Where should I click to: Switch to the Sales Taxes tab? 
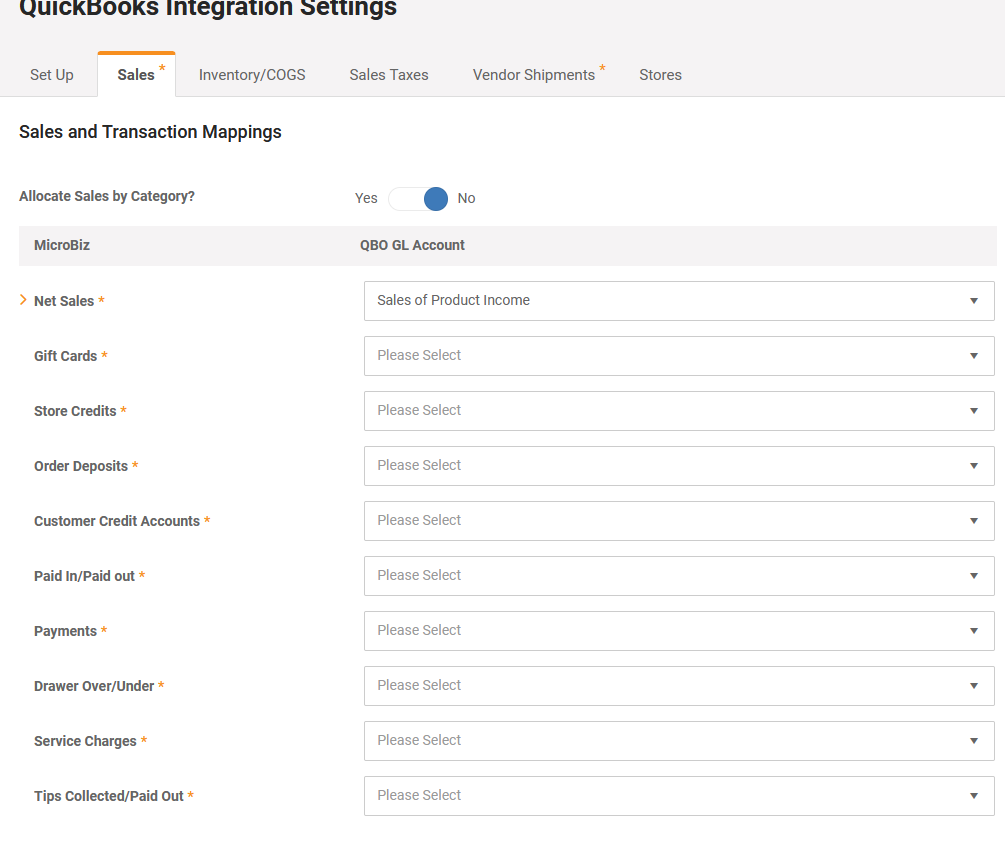tap(388, 74)
